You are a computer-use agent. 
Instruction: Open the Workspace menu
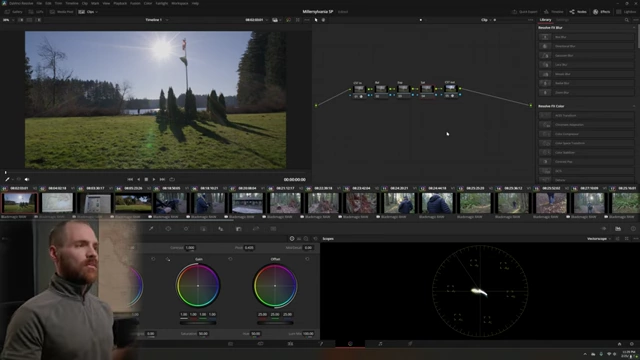pos(180,3)
